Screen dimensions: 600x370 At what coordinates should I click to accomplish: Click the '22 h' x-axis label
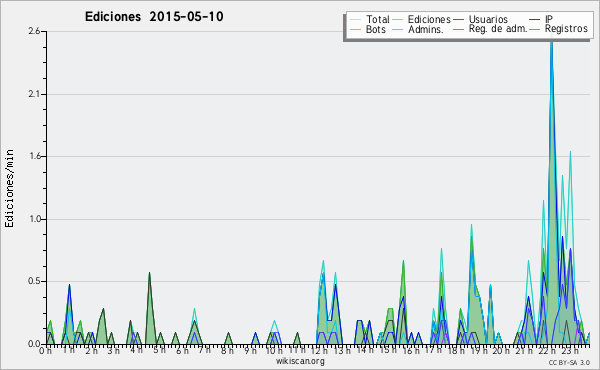(x=546, y=350)
